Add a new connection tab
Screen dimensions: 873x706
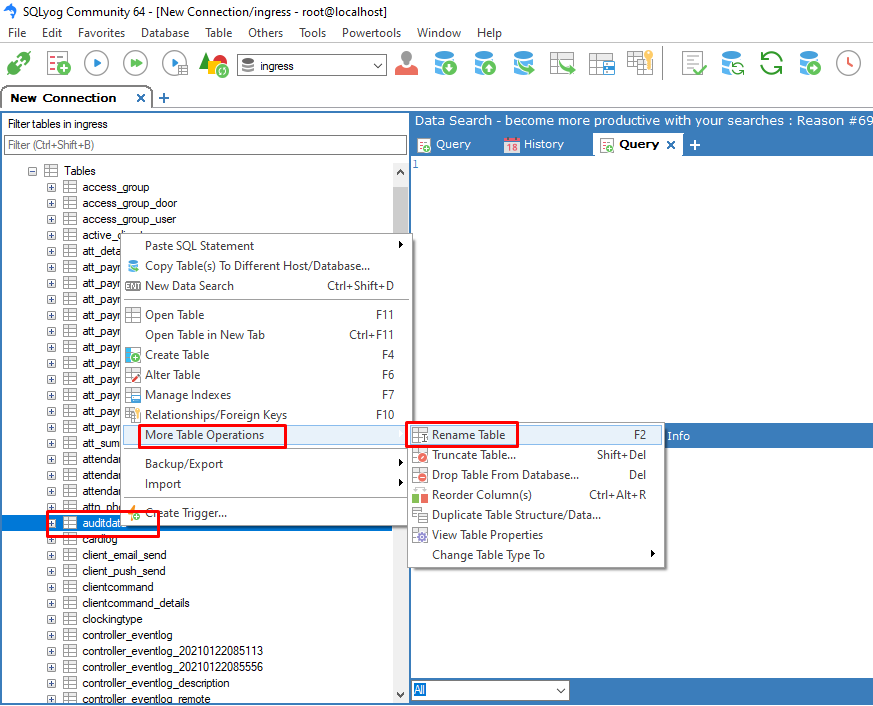tap(164, 98)
